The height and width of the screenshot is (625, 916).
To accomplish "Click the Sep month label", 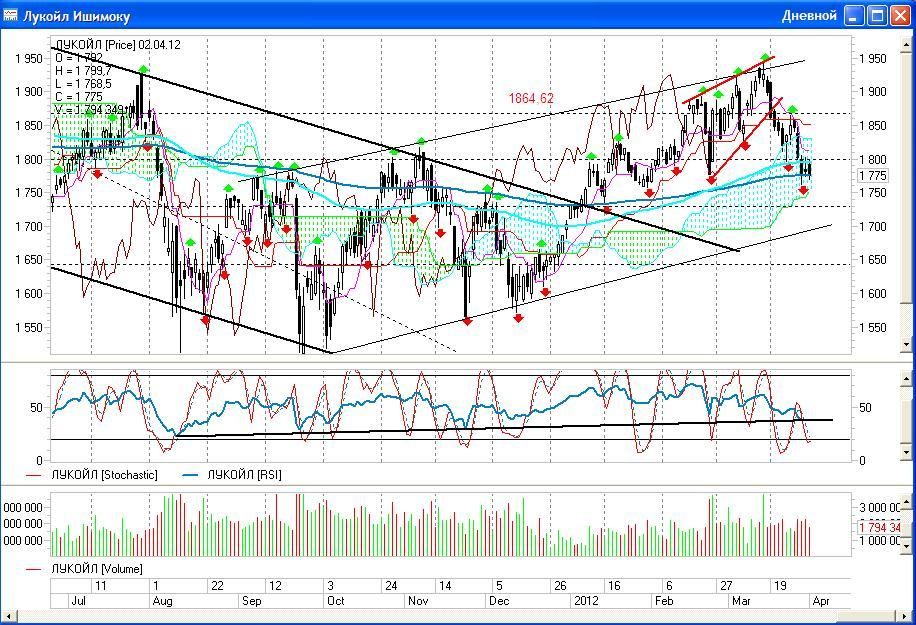I will click(x=252, y=600).
